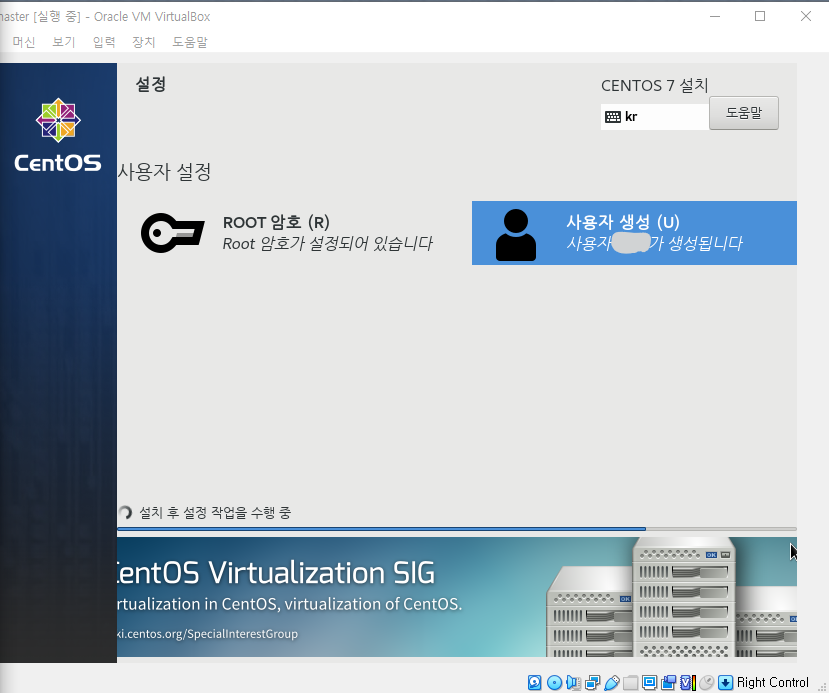Close the VirtualBox window
829x693 pixels.
[x=806, y=16]
